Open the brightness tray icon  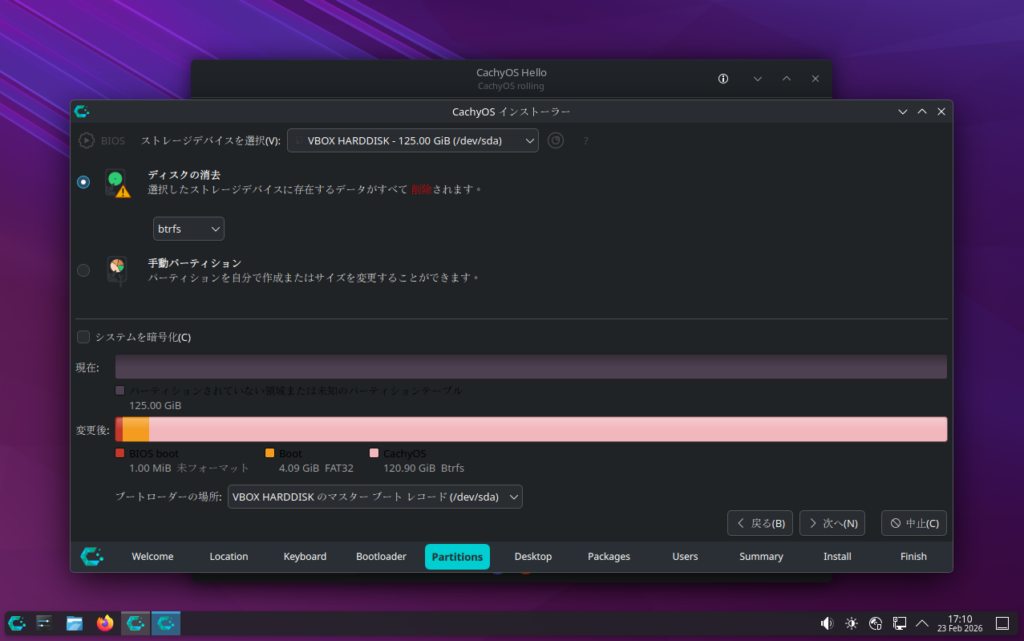(x=851, y=623)
